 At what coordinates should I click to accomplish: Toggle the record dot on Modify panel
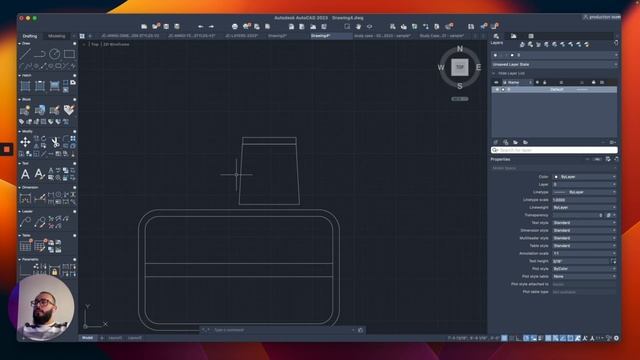pos(74,131)
